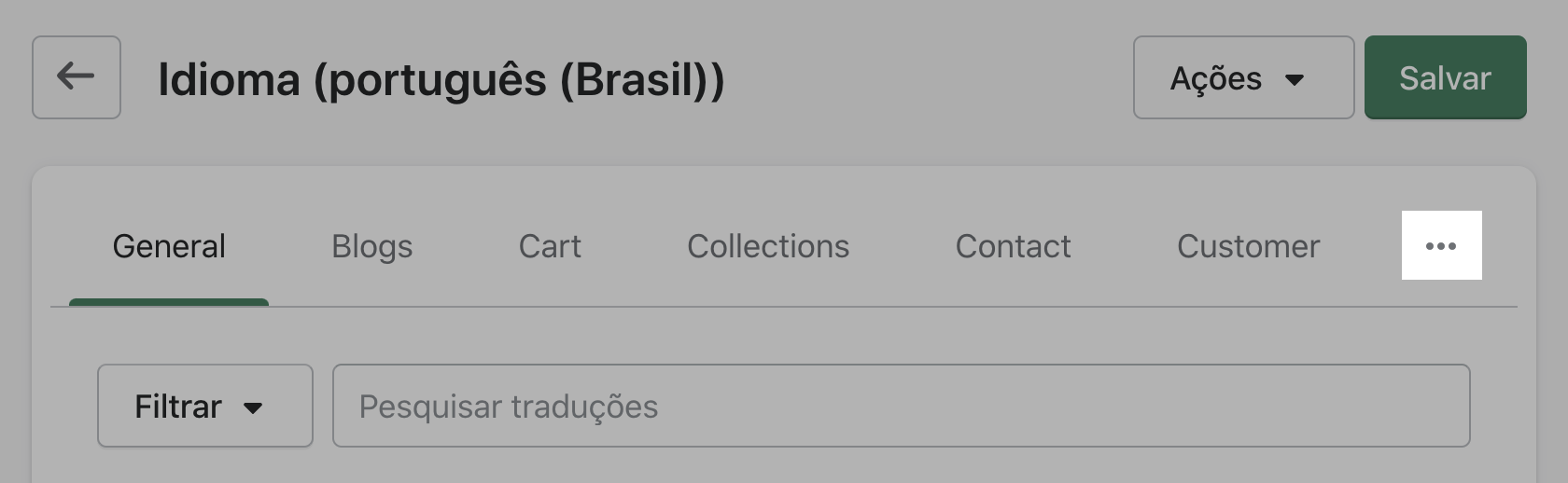Viewport: 1568px width, 483px height.
Task: Click the Idioma page title heading
Action: (441, 80)
